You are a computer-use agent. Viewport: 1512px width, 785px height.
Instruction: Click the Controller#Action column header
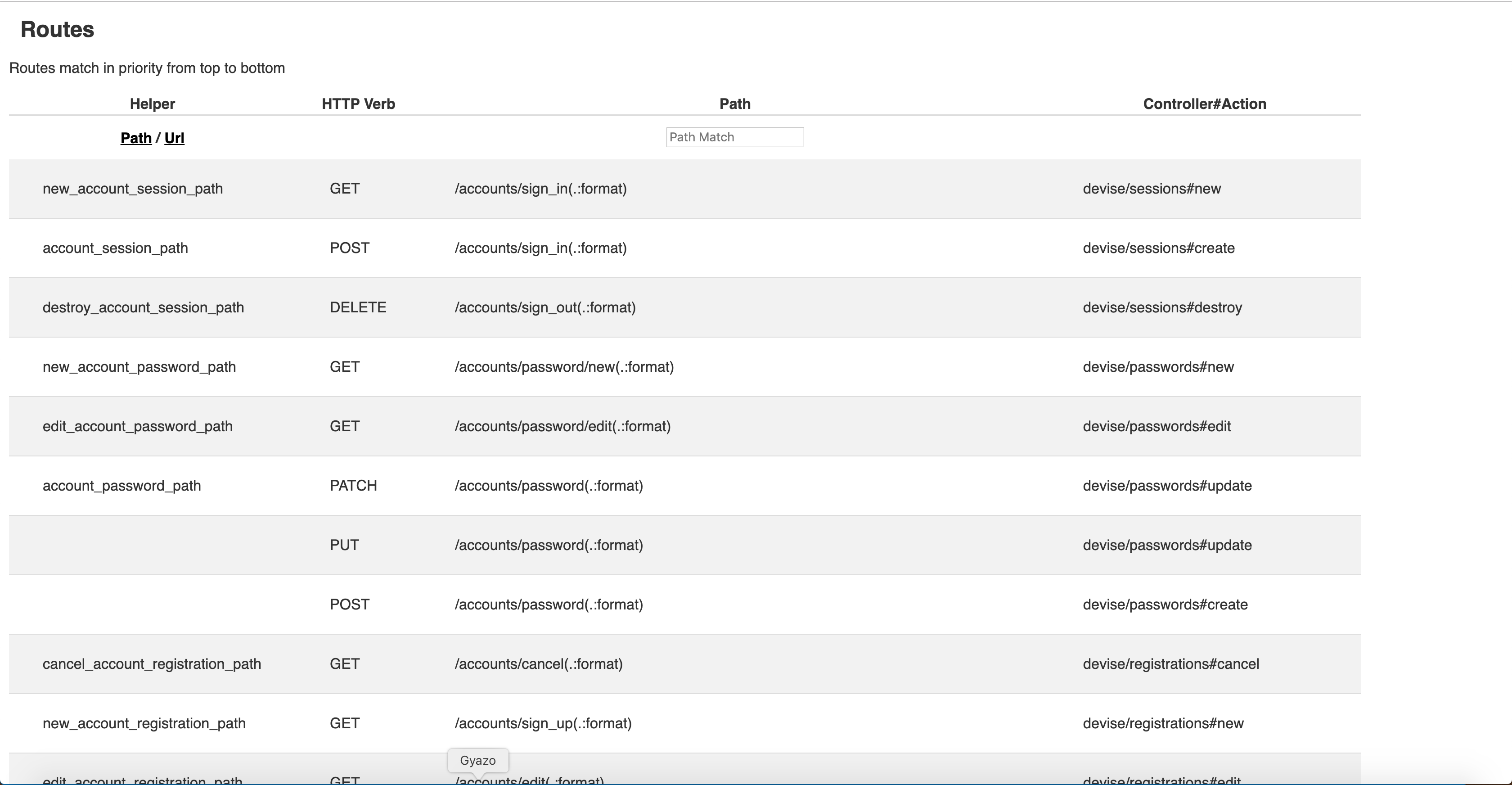coord(1204,104)
